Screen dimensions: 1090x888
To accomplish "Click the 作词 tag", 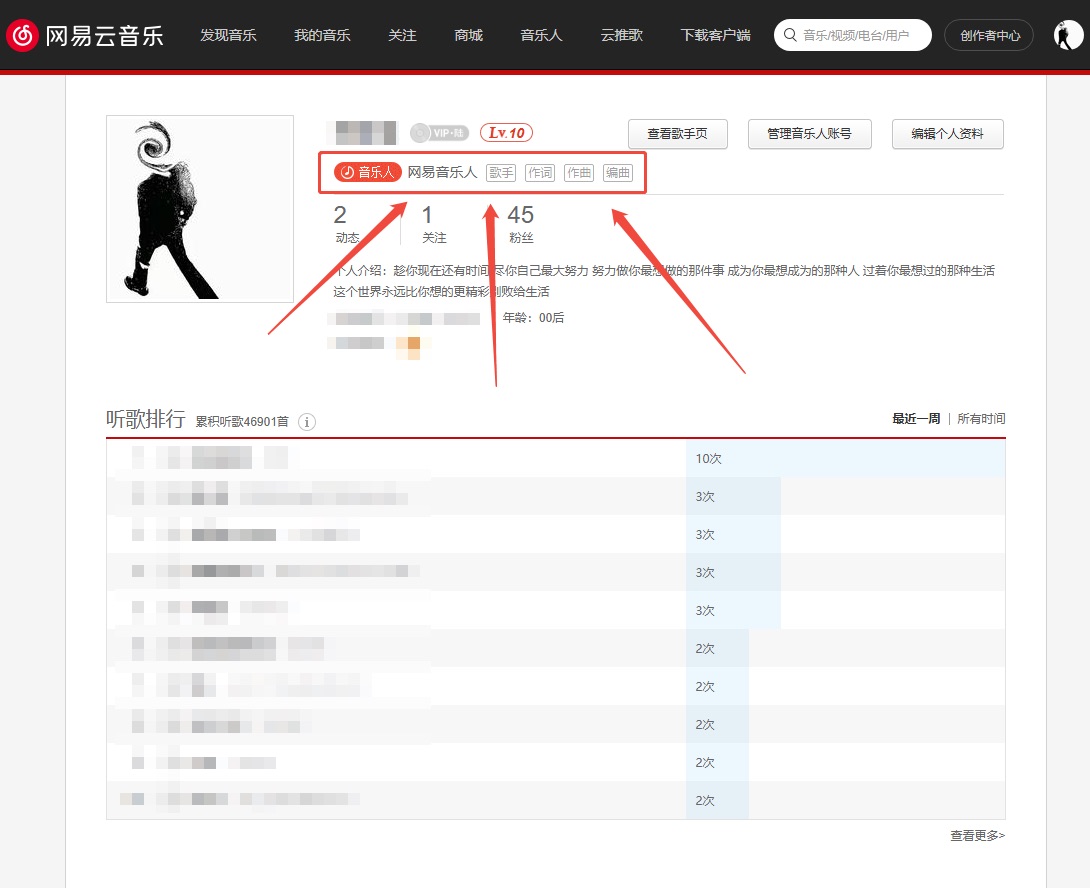I will (539, 172).
